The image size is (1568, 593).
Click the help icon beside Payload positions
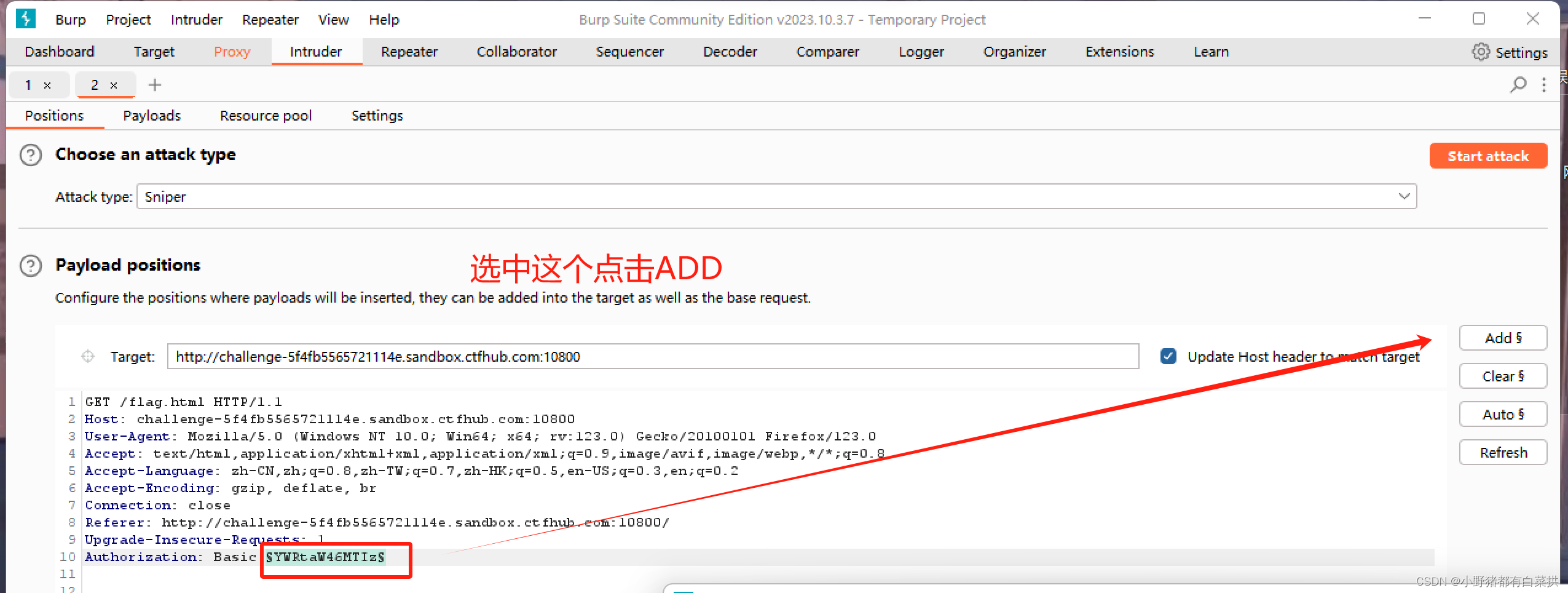tap(30, 266)
